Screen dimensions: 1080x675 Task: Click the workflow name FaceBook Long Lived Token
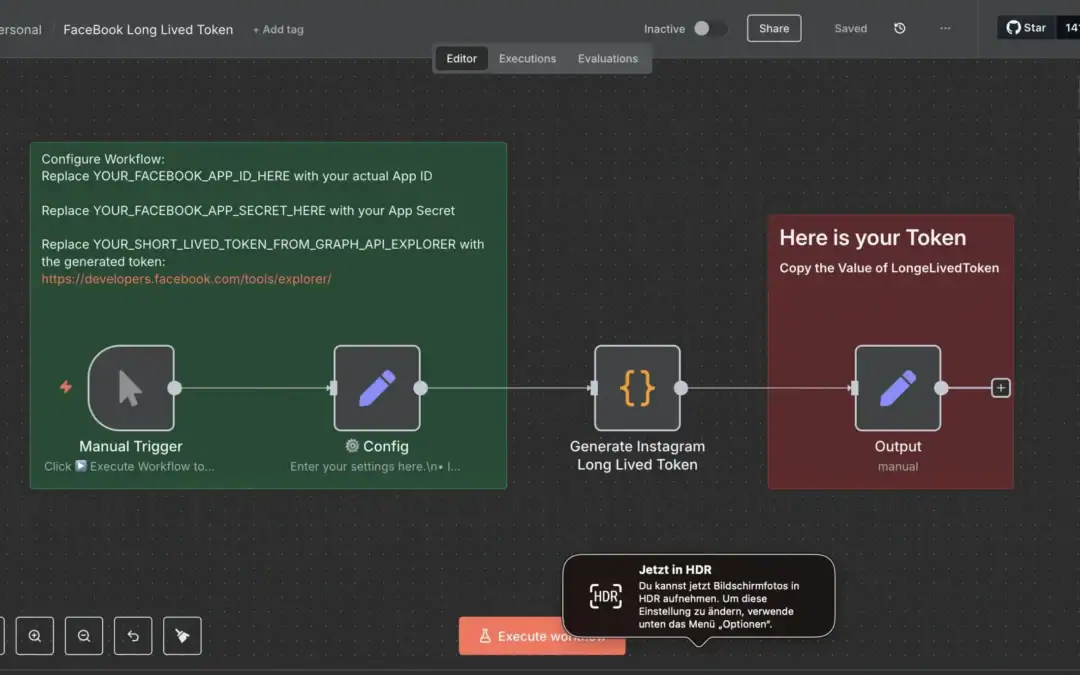(148, 30)
